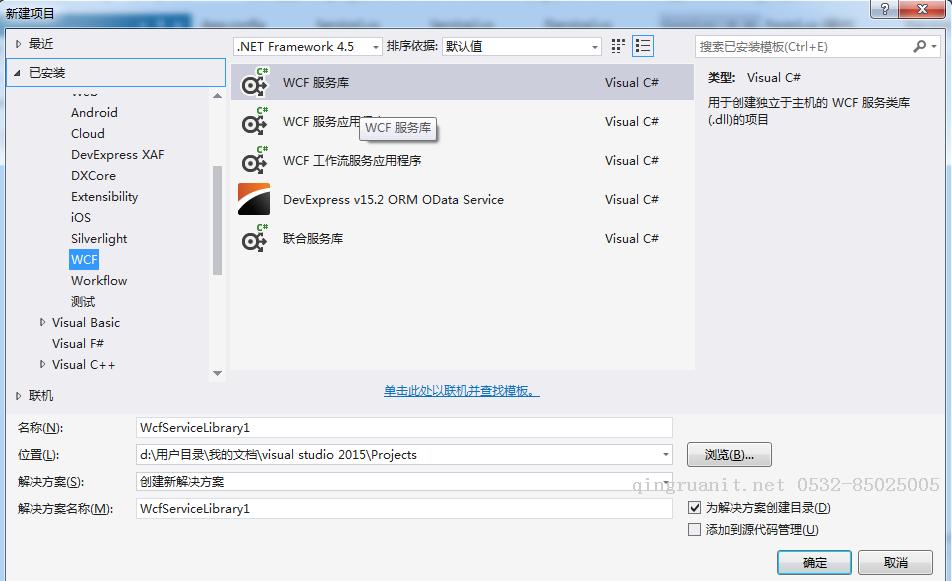This screenshot has width=952, height=581.
Task: Select DXCore category
Action: 93,175
